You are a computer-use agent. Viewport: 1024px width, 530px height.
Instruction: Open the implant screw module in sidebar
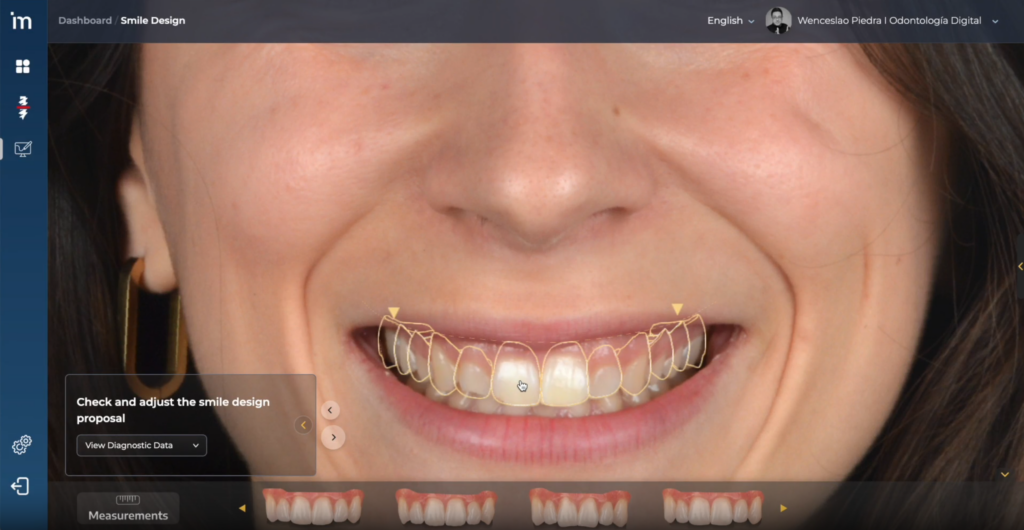[22, 108]
